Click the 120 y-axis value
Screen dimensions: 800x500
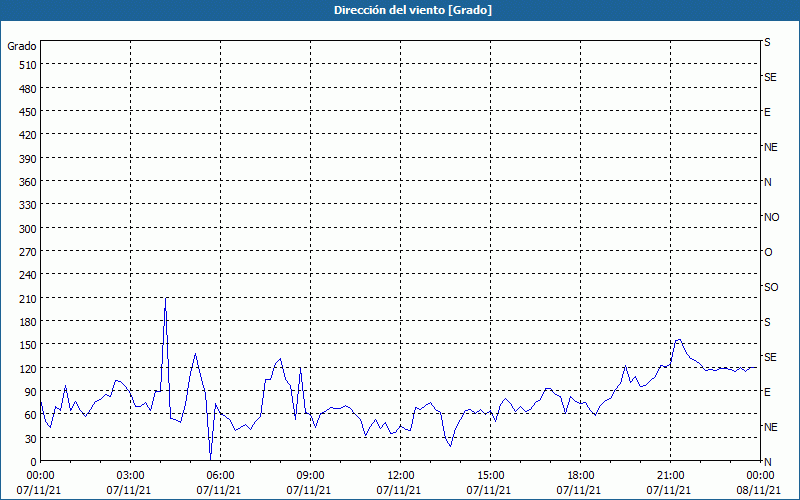click(x=29, y=368)
